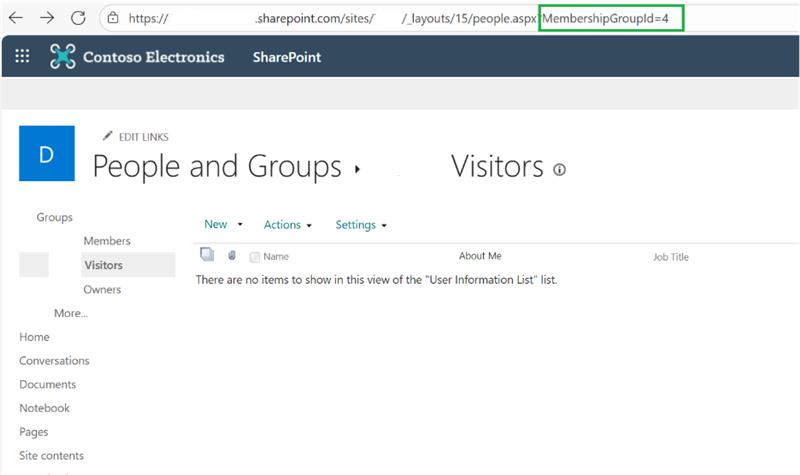Image resolution: width=800 pixels, height=475 pixels.
Task: Click the pencil icon beside EDIT LINKS
Action: coord(107,136)
